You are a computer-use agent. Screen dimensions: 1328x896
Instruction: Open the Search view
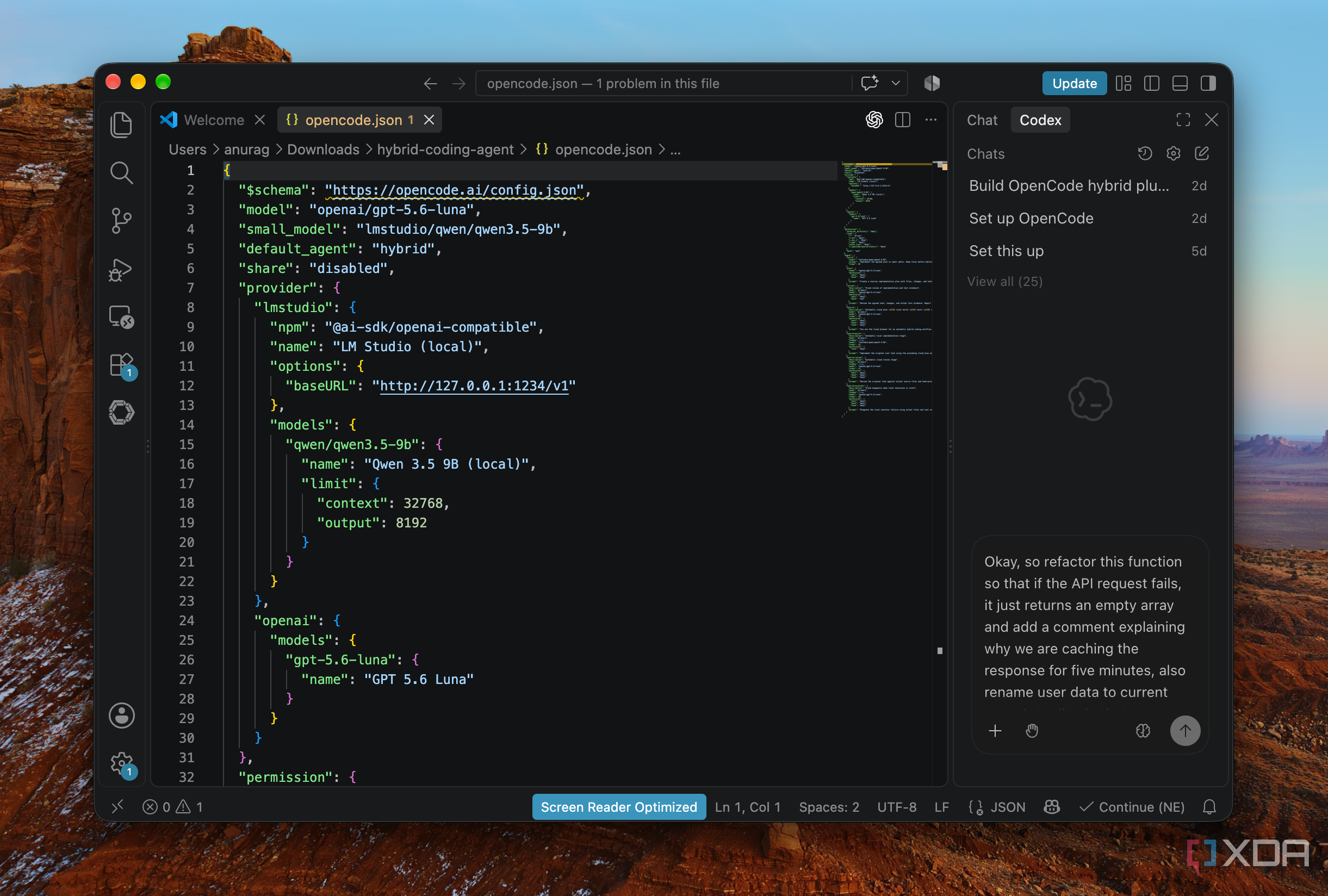point(121,172)
